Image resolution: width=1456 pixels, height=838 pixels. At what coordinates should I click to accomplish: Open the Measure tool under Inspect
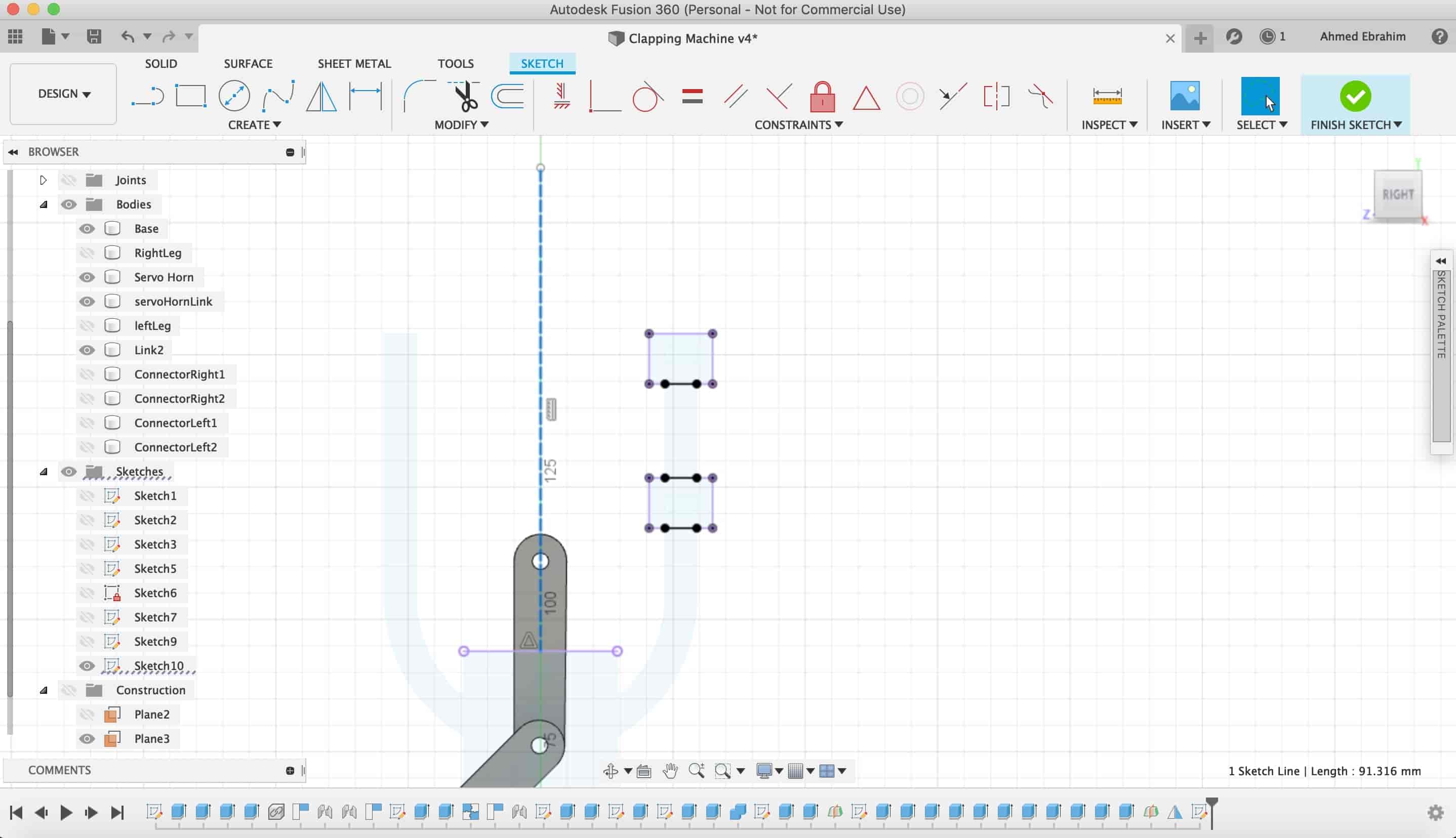tap(1107, 96)
